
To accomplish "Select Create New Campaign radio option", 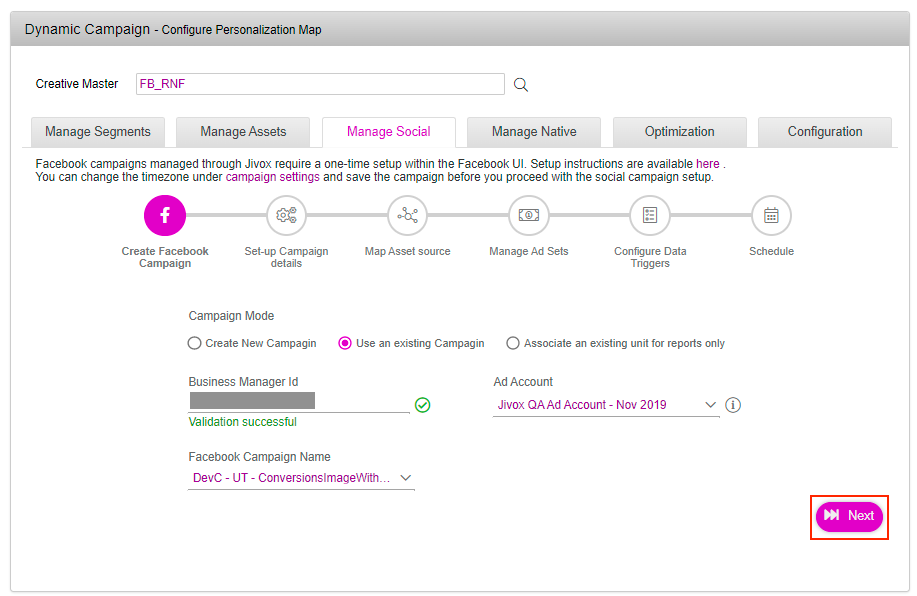I will point(195,343).
